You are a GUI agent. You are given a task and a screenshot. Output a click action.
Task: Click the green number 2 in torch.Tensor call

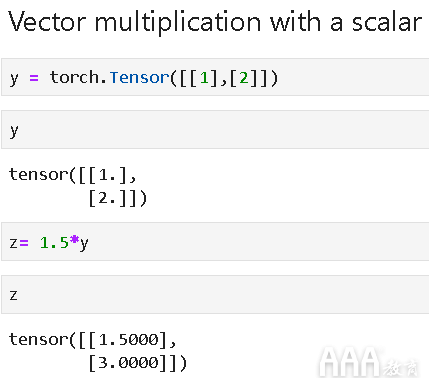point(244,78)
